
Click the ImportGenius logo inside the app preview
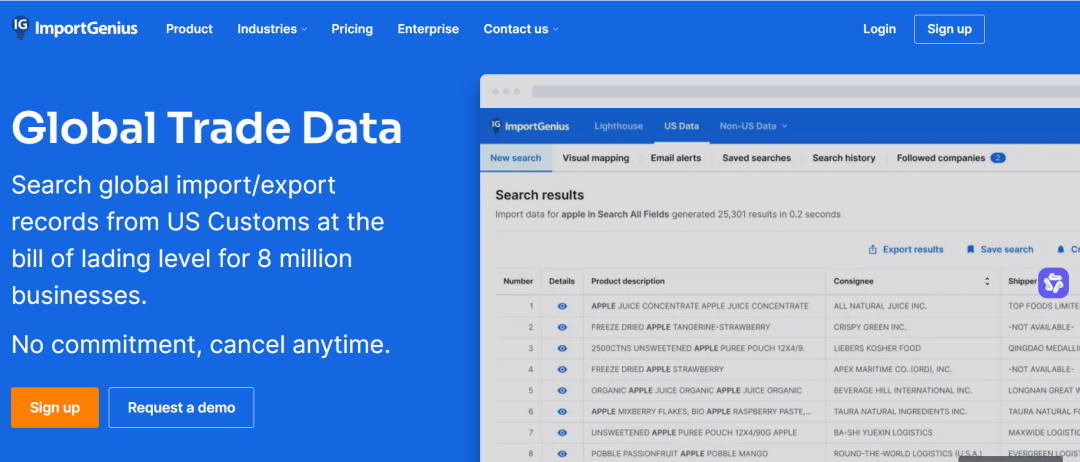pos(530,126)
